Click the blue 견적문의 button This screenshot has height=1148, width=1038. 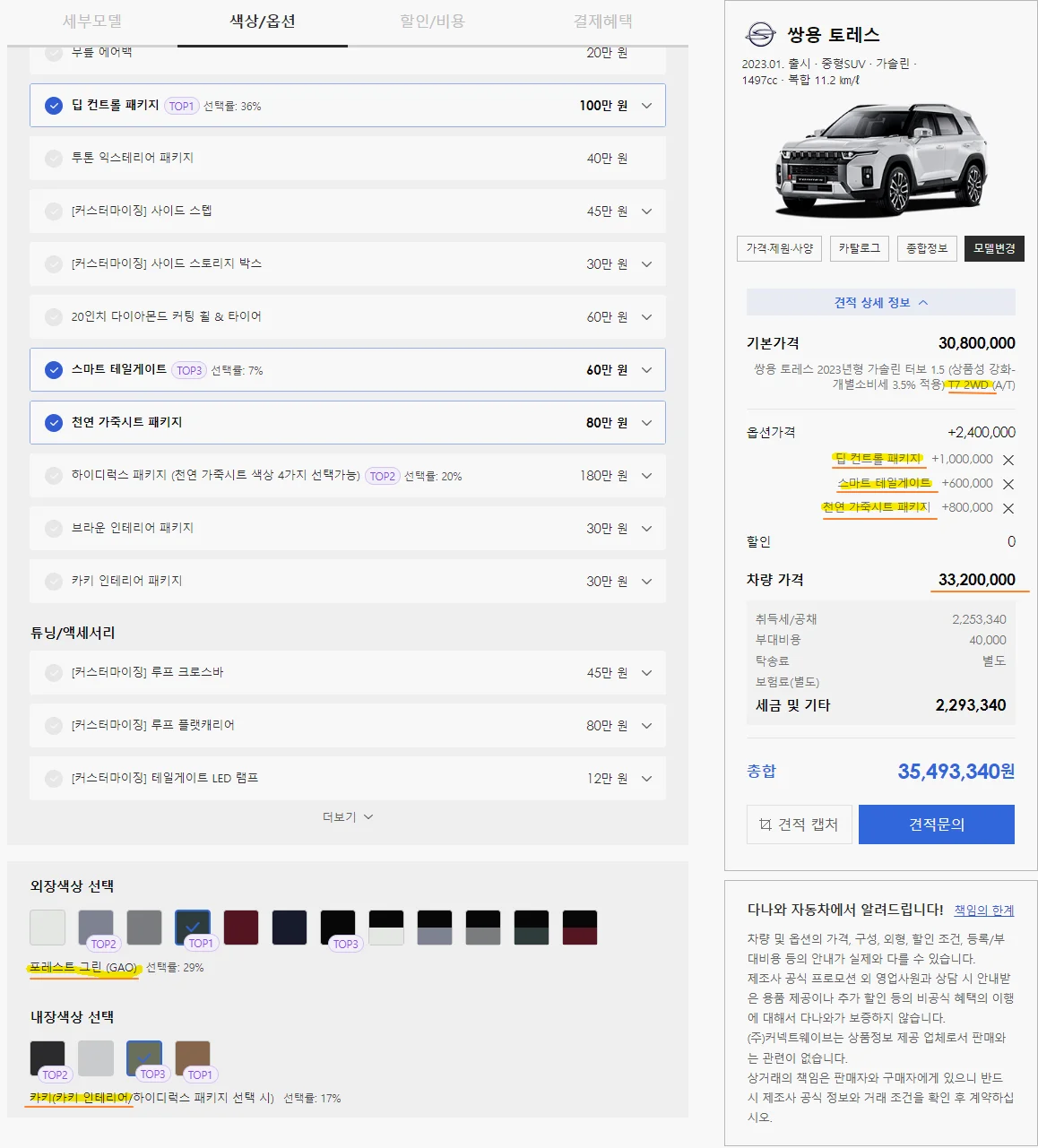coord(936,824)
